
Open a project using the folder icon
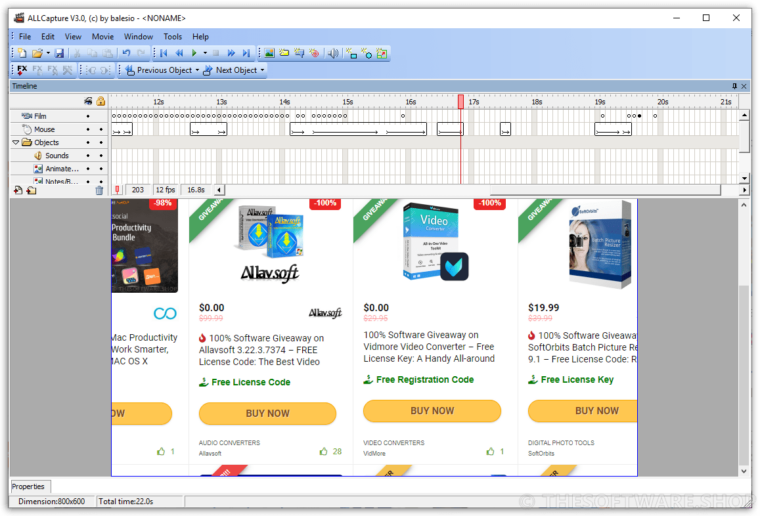click(x=37, y=53)
